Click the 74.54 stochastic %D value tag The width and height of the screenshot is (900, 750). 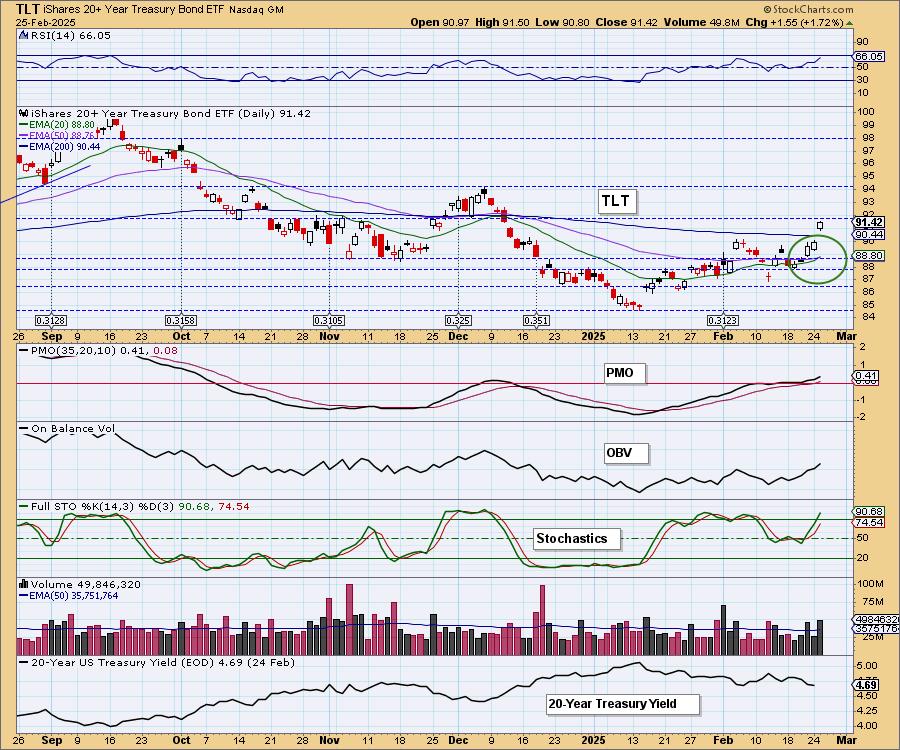(x=869, y=523)
